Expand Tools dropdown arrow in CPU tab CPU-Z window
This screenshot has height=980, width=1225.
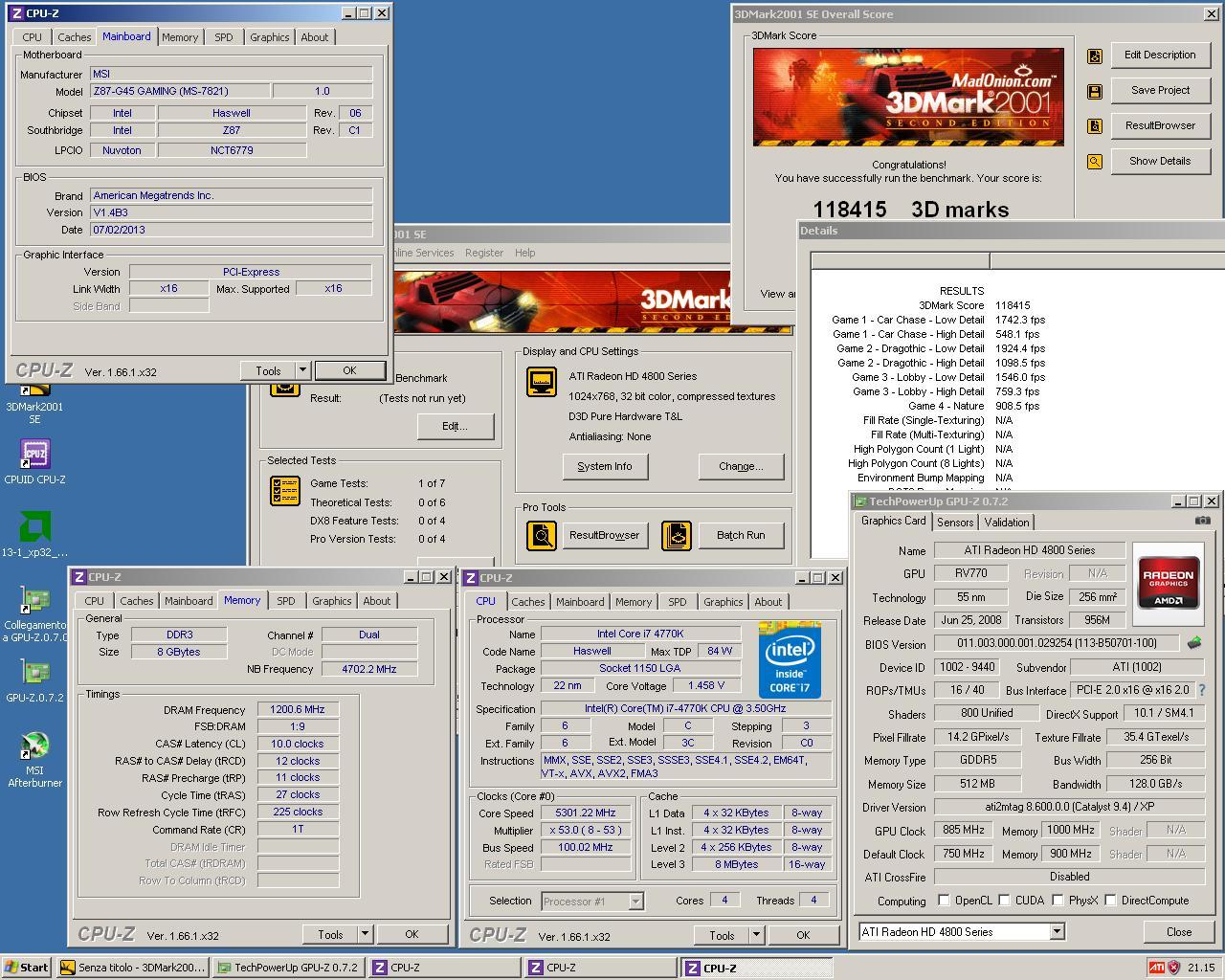(x=756, y=935)
